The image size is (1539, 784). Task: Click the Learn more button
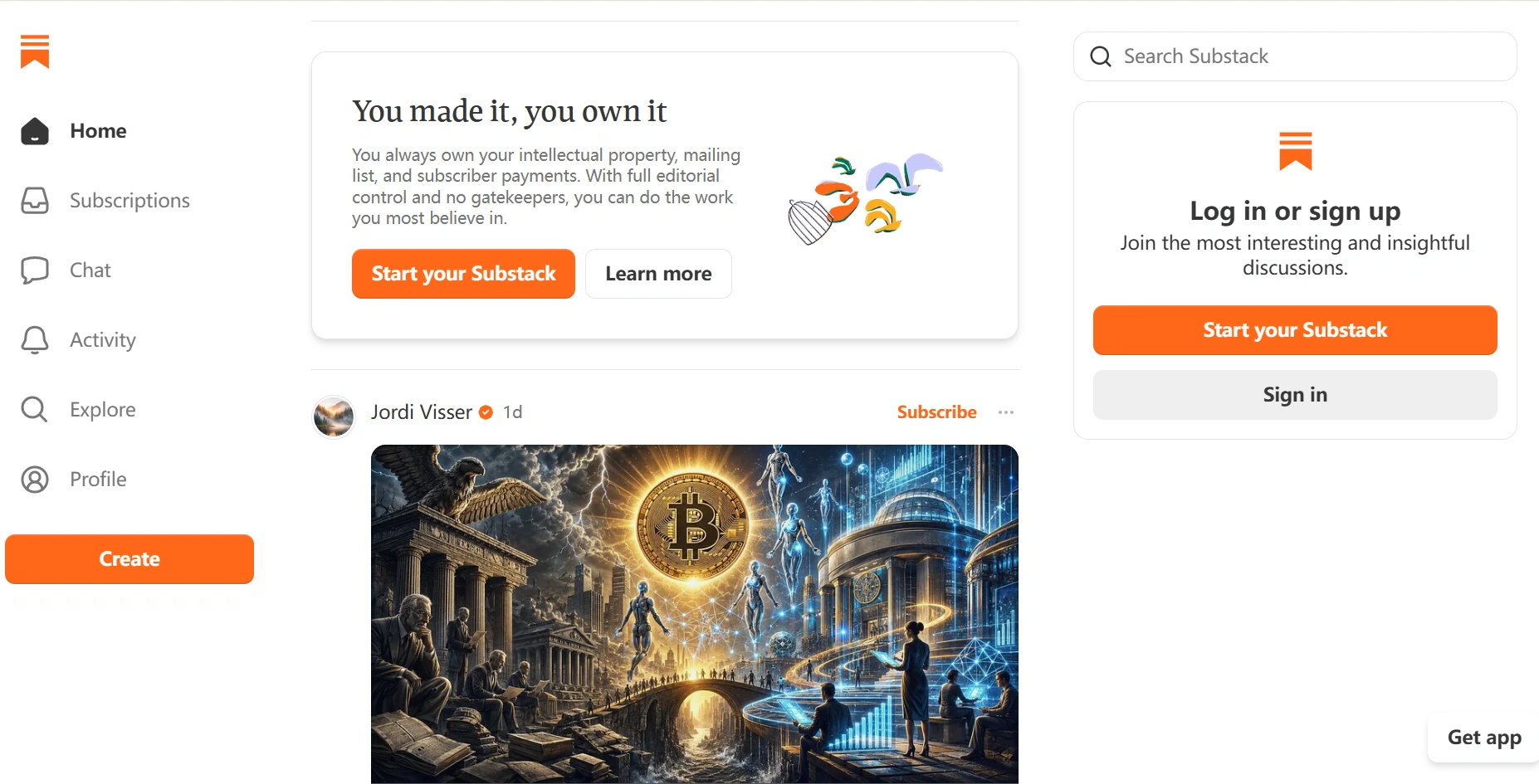coord(658,274)
